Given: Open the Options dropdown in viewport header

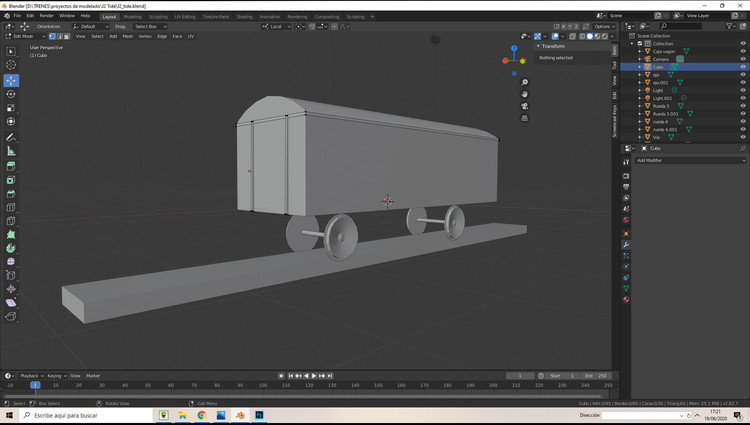Looking at the screenshot, I should (x=604, y=27).
